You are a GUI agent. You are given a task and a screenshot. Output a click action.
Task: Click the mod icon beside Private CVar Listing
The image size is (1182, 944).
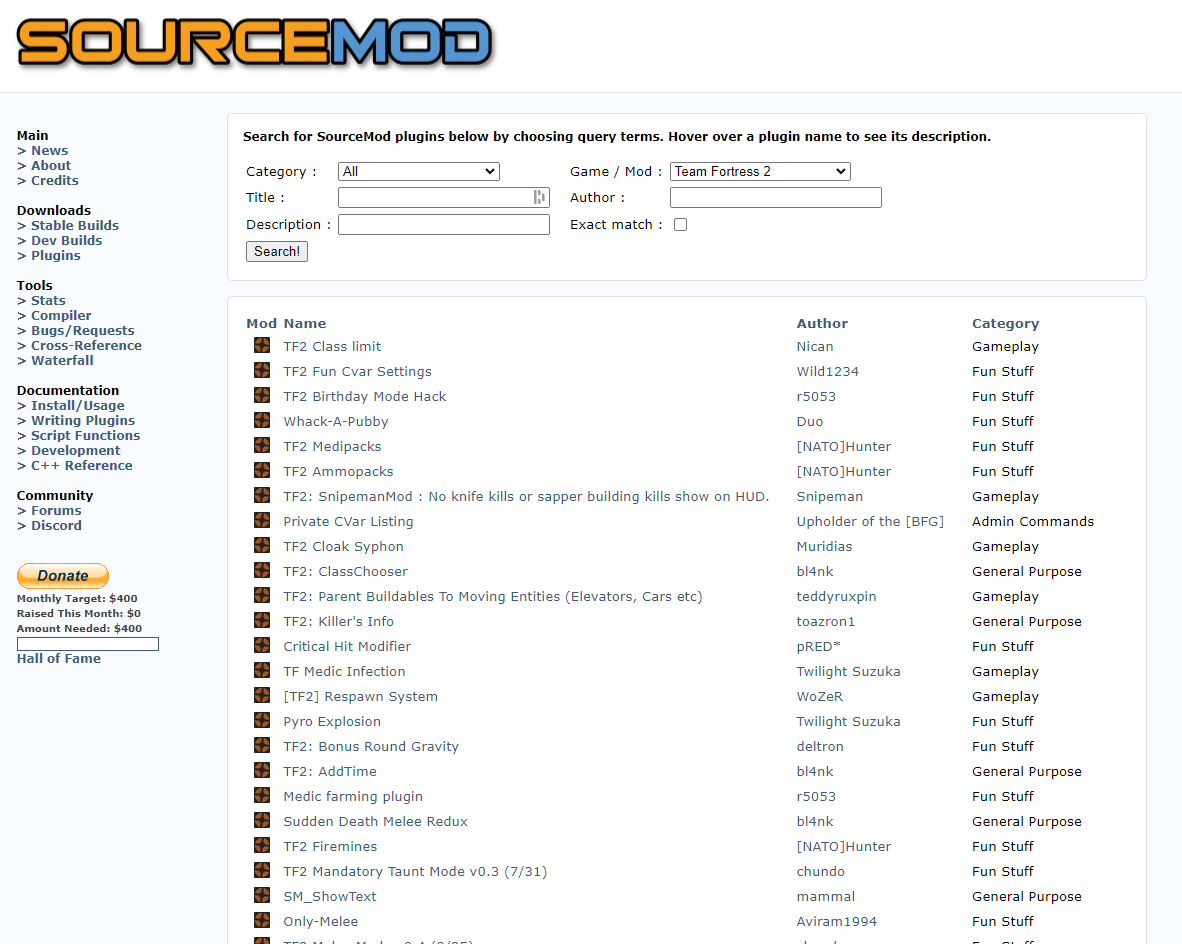click(262, 520)
